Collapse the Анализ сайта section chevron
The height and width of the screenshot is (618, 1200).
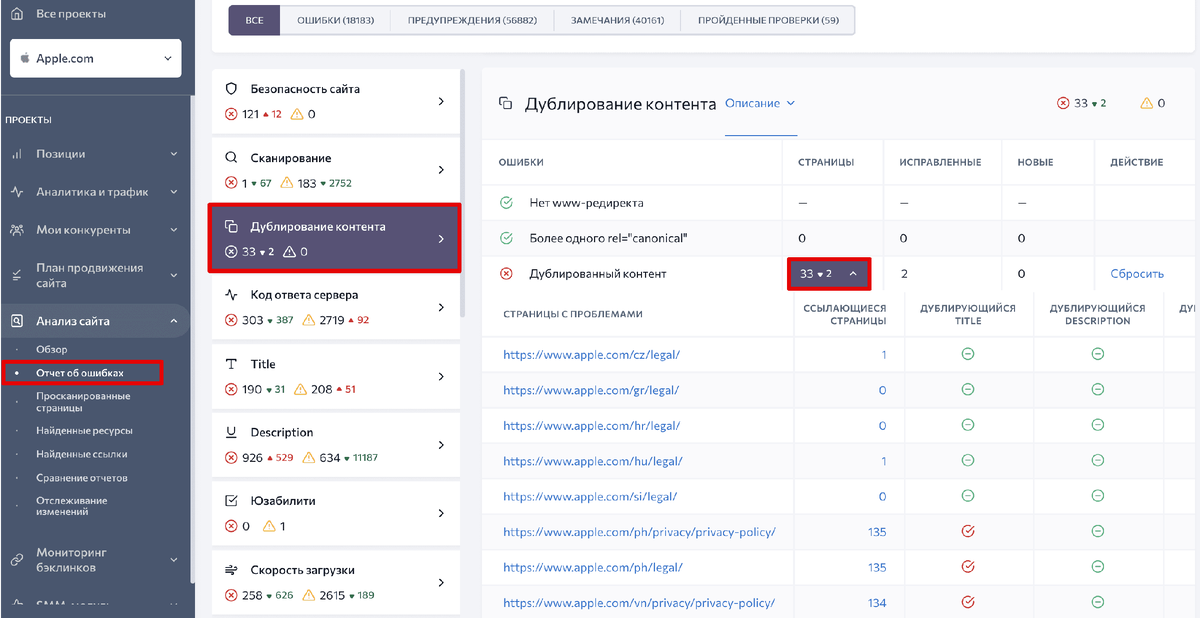tap(174, 321)
